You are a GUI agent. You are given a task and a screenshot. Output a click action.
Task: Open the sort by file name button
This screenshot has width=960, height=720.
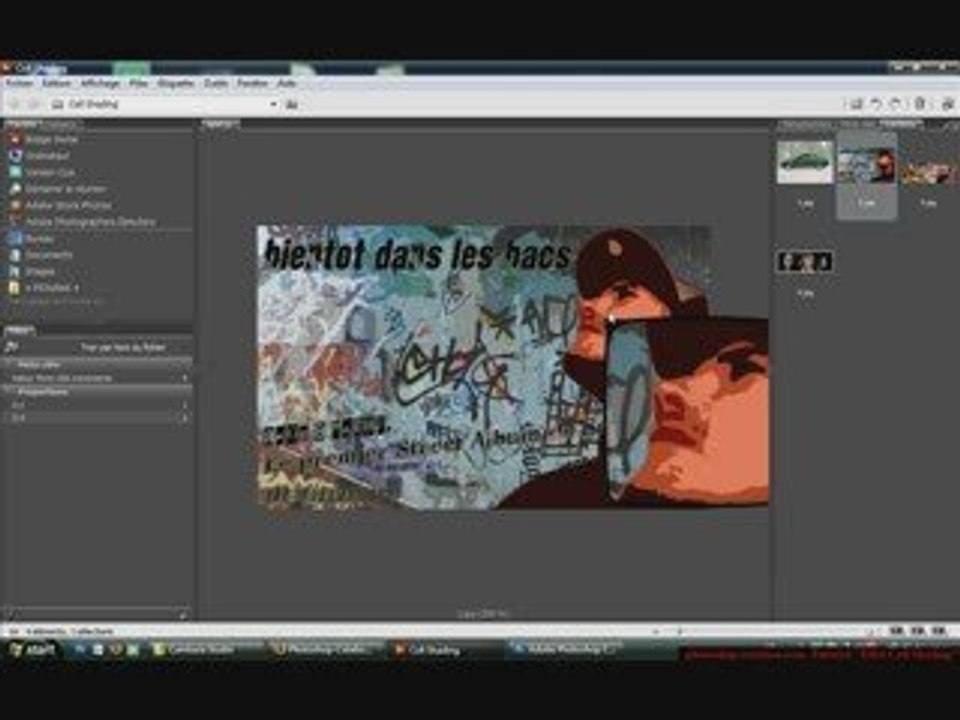click(123, 348)
